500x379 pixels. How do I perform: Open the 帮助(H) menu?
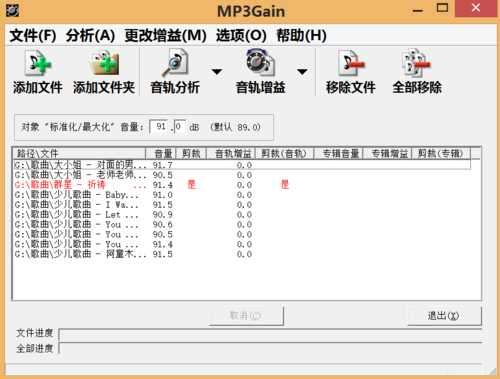[x=301, y=35]
